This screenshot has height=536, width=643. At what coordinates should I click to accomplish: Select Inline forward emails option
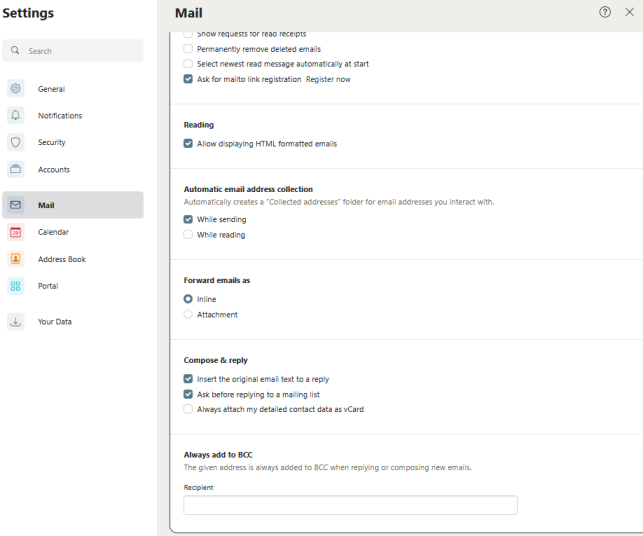188,299
